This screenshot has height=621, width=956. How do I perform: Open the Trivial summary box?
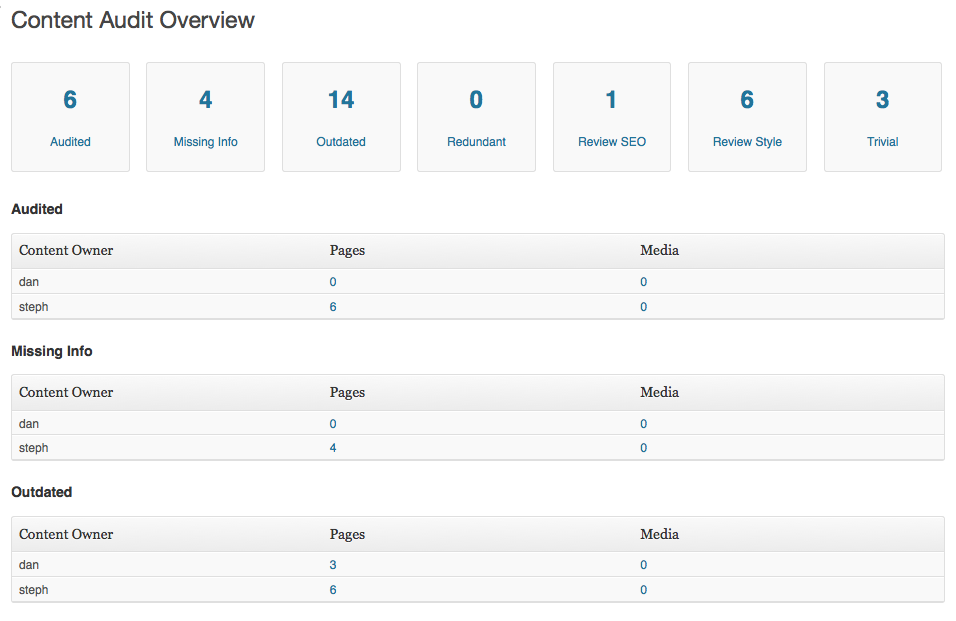point(882,117)
